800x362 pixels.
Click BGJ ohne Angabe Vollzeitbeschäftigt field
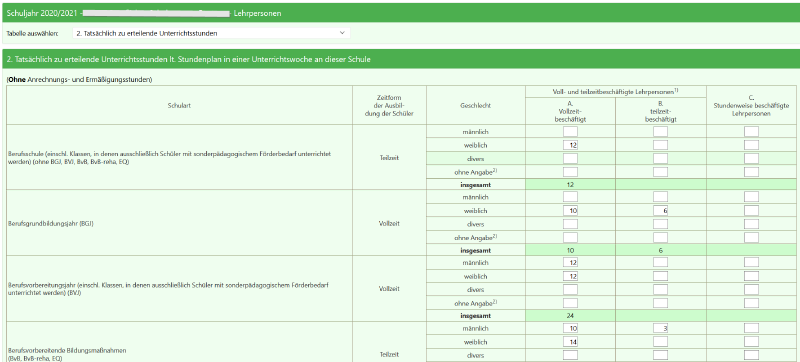point(570,237)
